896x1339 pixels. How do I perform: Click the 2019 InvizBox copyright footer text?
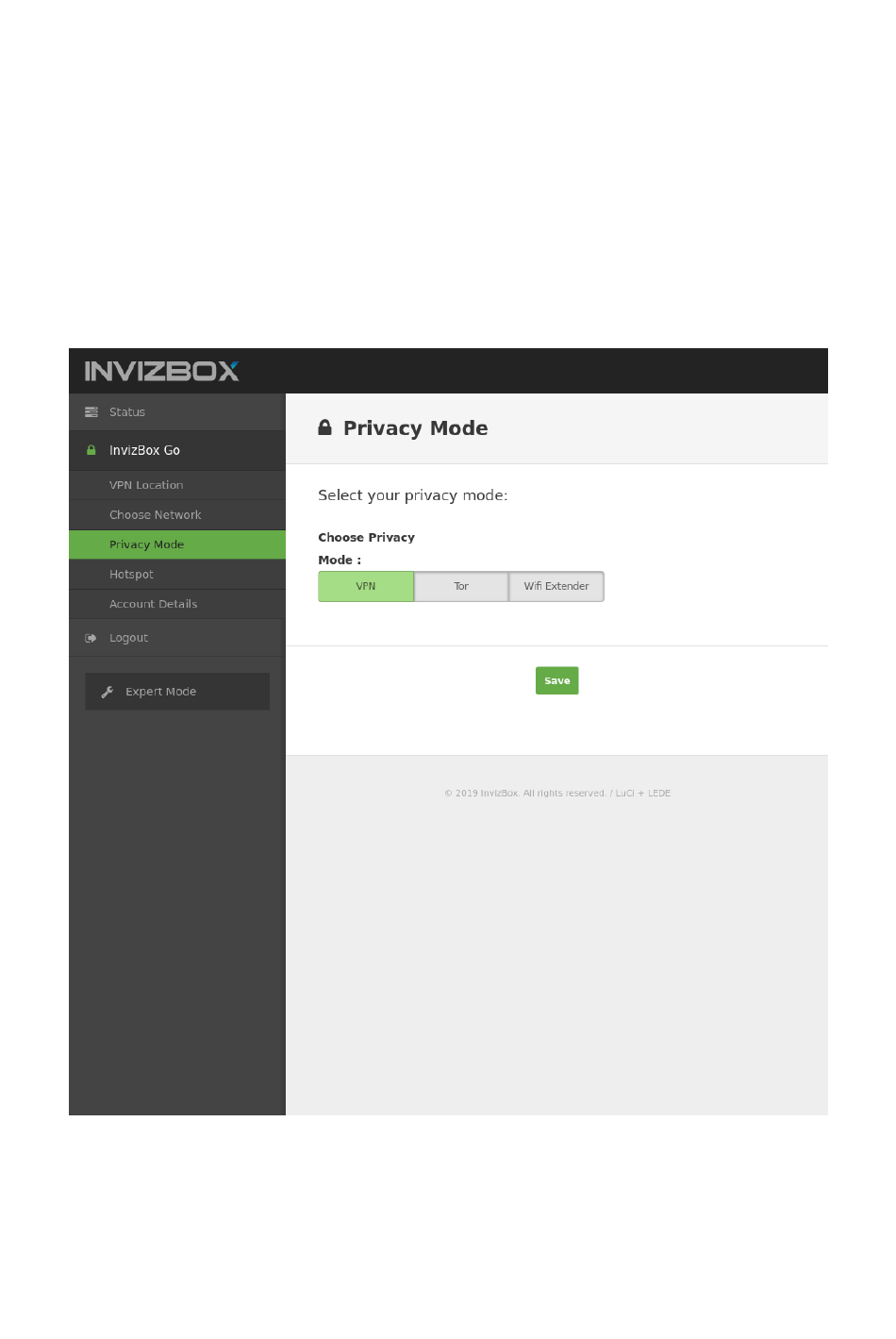pyautogui.click(x=557, y=794)
